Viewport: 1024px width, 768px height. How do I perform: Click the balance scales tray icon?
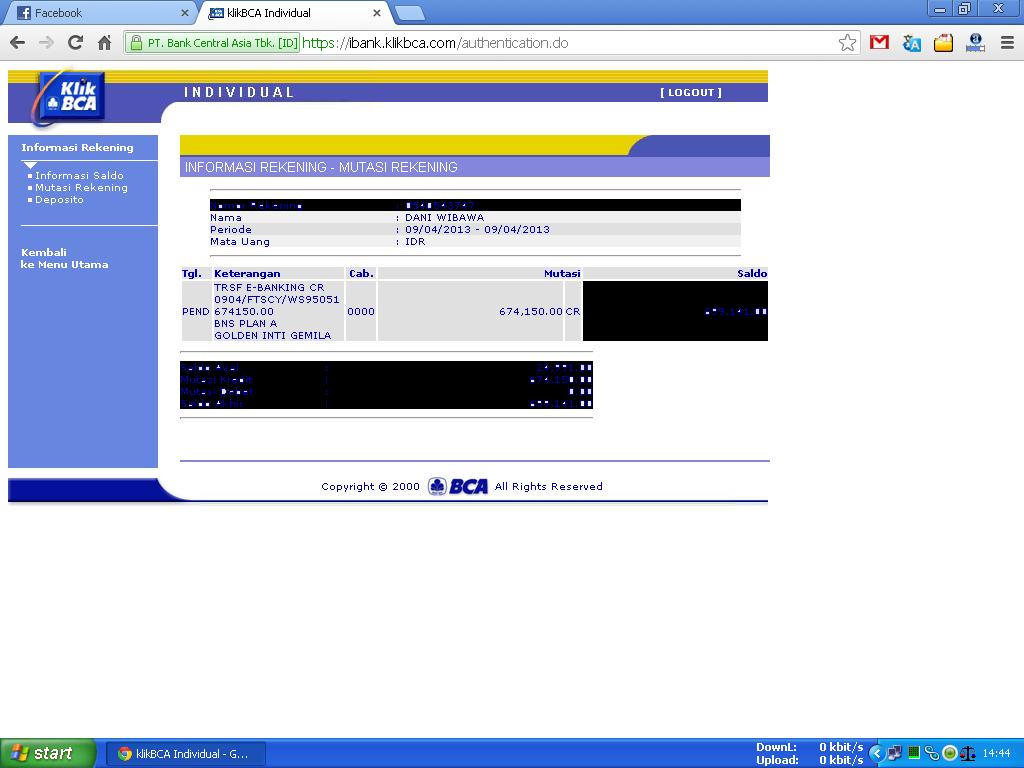pyautogui.click(x=968, y=754)
